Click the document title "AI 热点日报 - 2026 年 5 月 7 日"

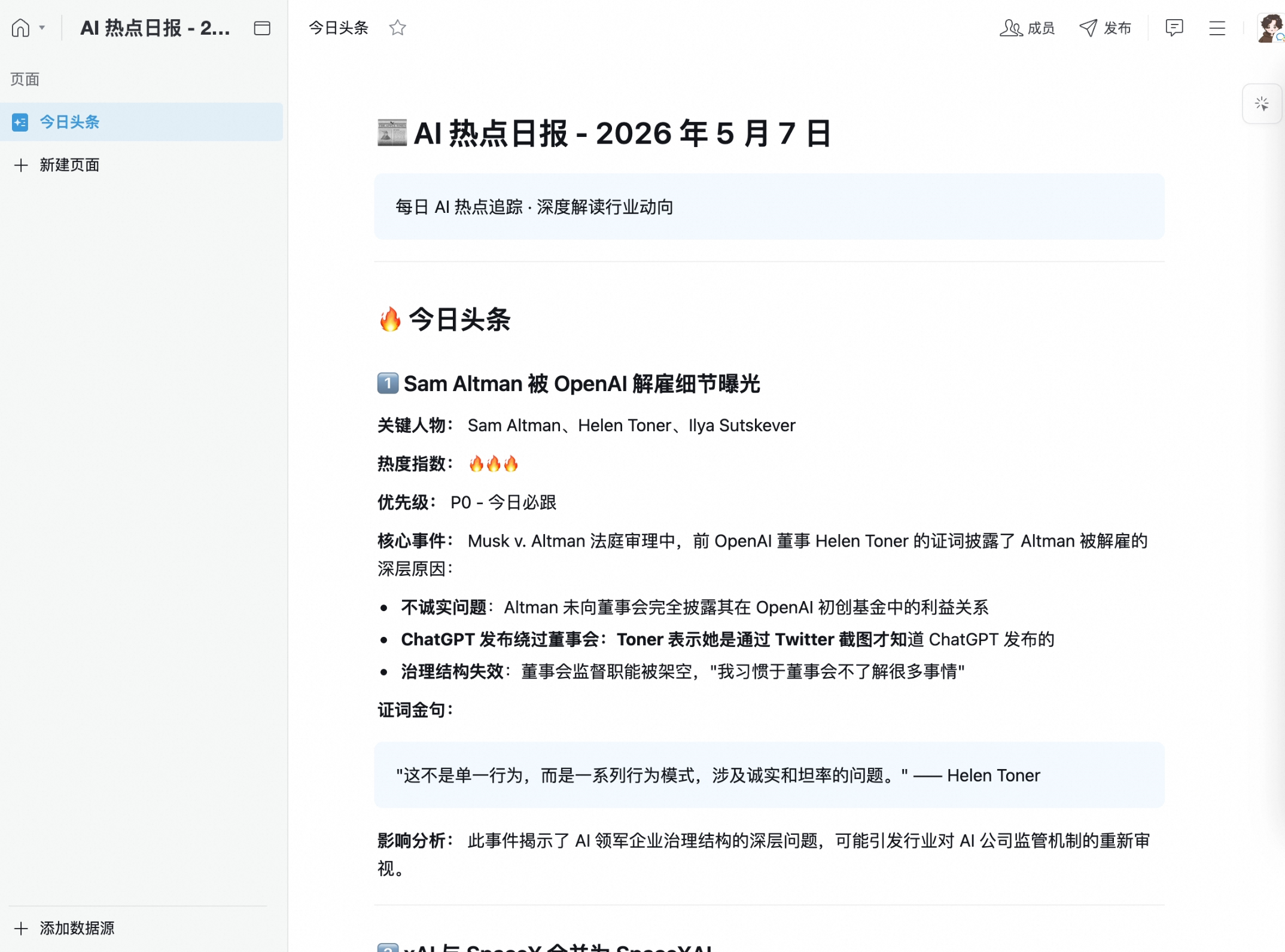604,133
